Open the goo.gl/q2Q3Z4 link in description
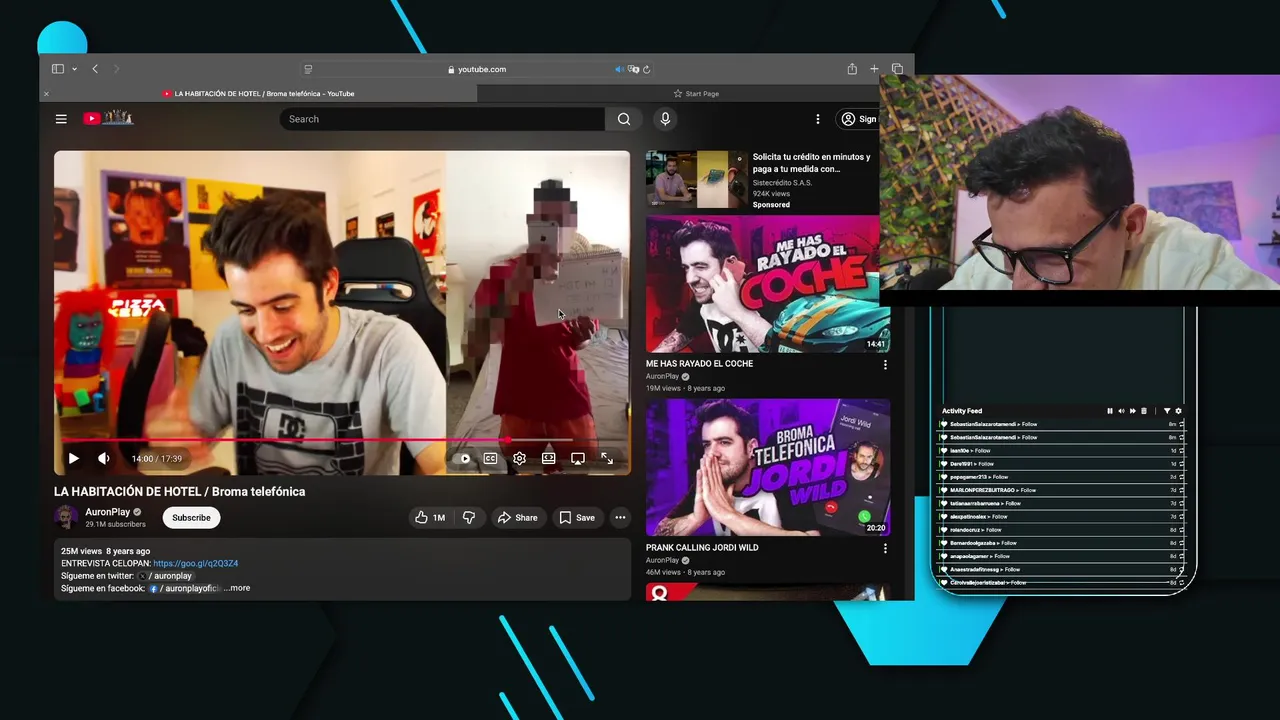Viewport: 1280px width, 720px height. pyautogui.click(x=196, y=563)
